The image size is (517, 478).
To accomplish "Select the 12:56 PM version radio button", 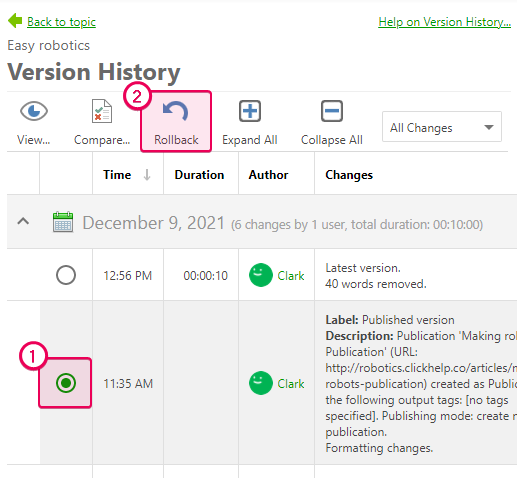I will (66, 275).
